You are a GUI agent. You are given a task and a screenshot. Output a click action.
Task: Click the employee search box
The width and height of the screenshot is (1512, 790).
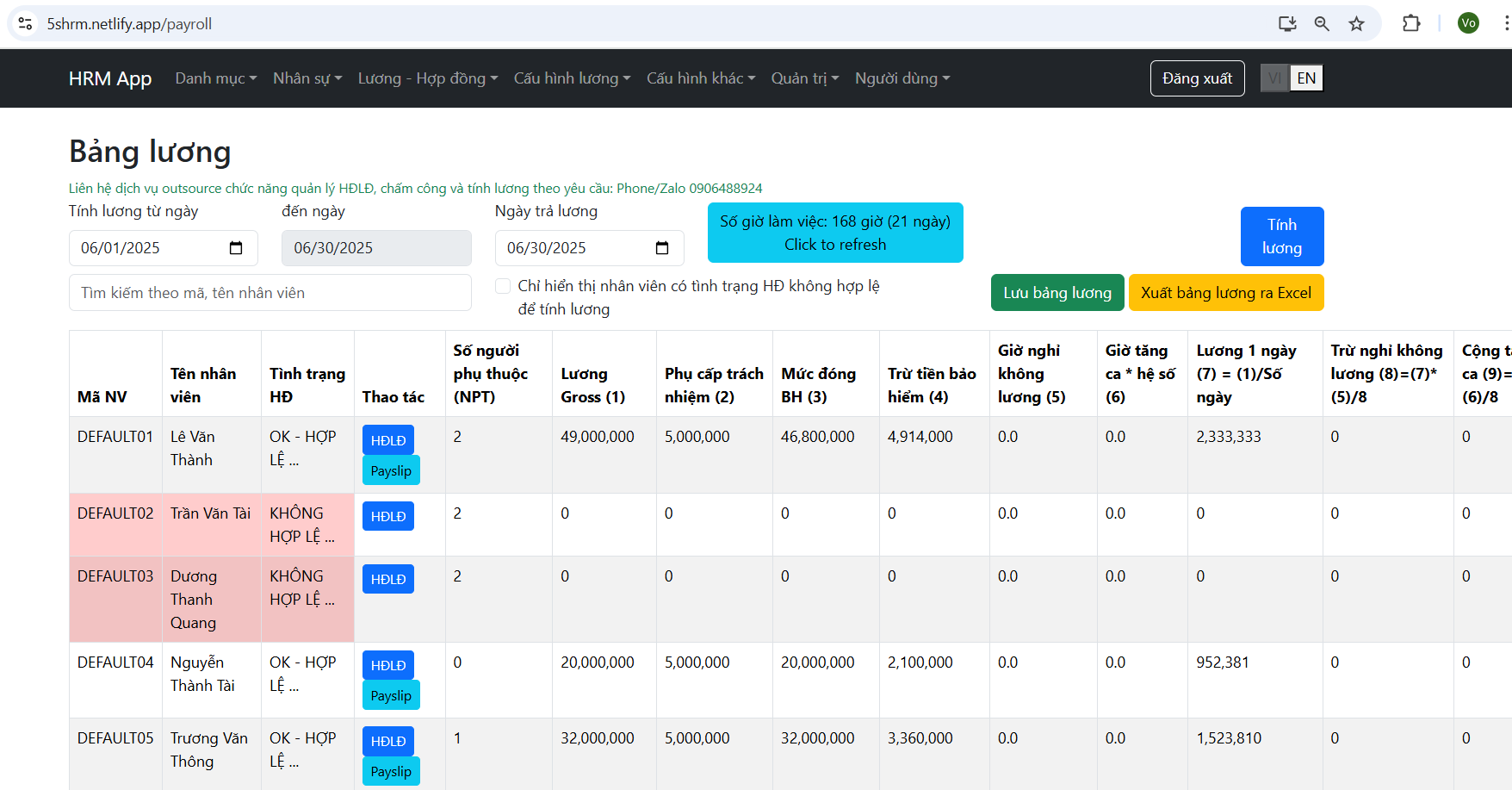click(270, 293)
